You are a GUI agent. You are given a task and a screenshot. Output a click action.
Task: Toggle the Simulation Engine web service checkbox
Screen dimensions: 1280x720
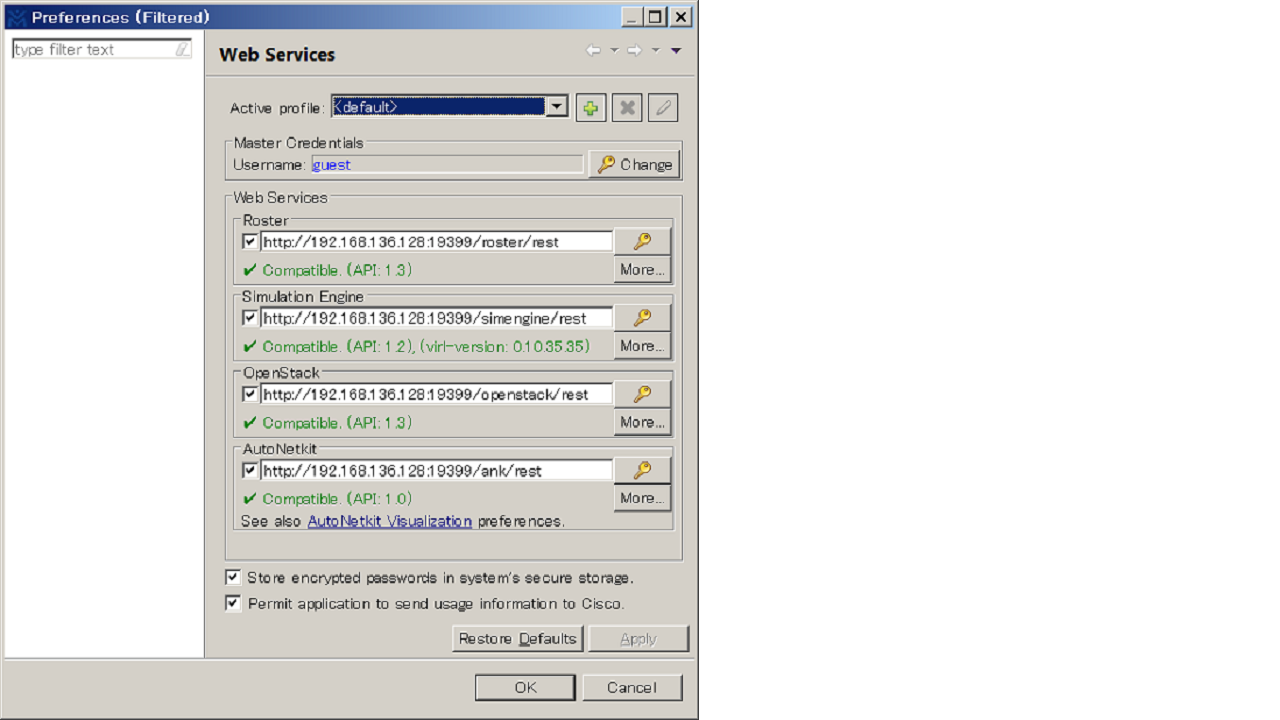coord(250,317)
